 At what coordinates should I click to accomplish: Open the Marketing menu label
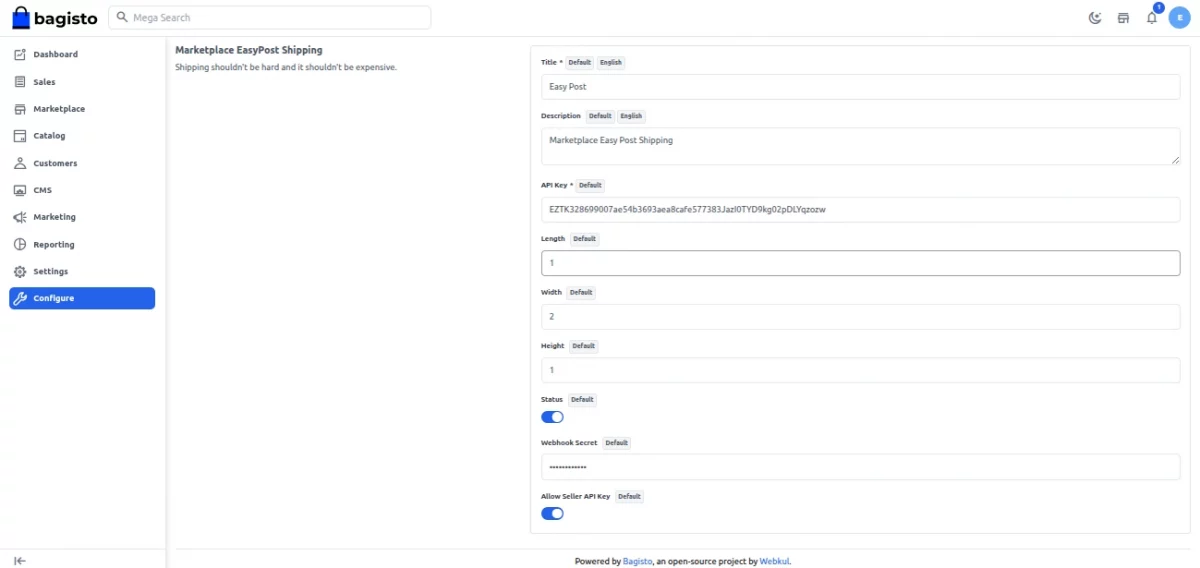[54, 217]
